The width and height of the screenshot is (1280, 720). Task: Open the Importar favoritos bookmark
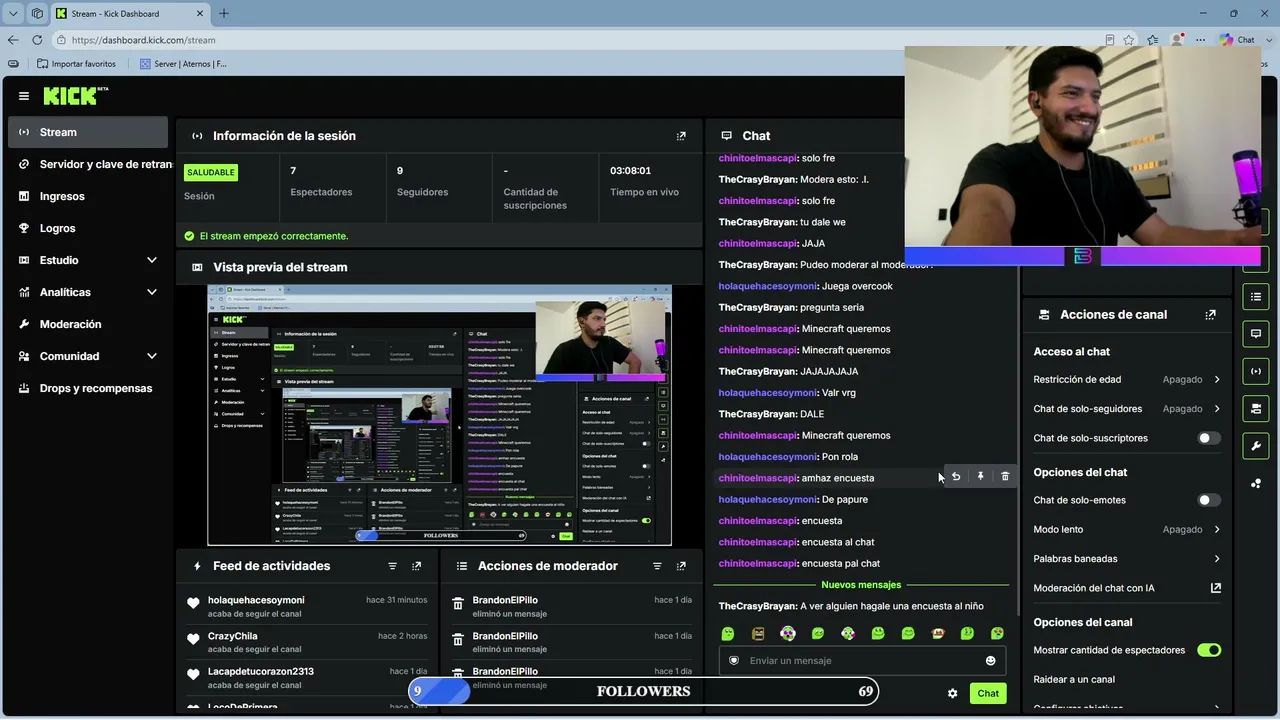click(76, 64)
